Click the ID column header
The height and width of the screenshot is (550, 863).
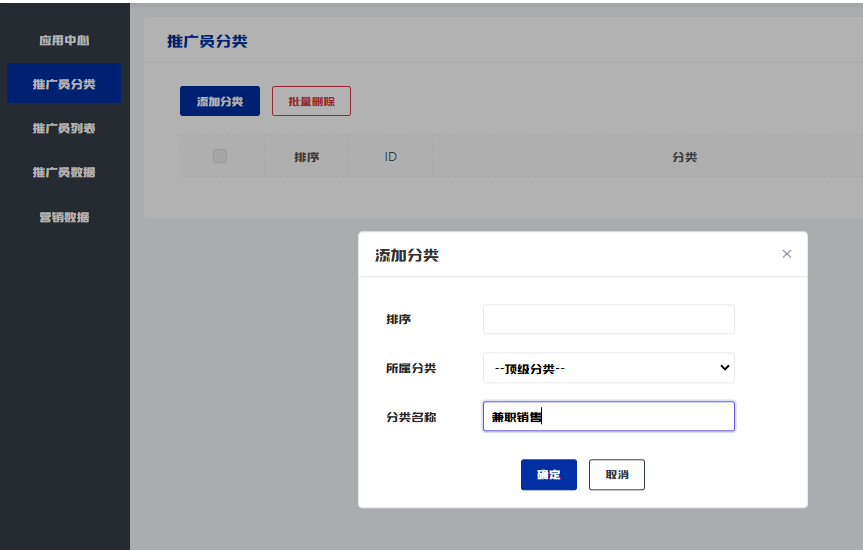(x=390, y=157)
